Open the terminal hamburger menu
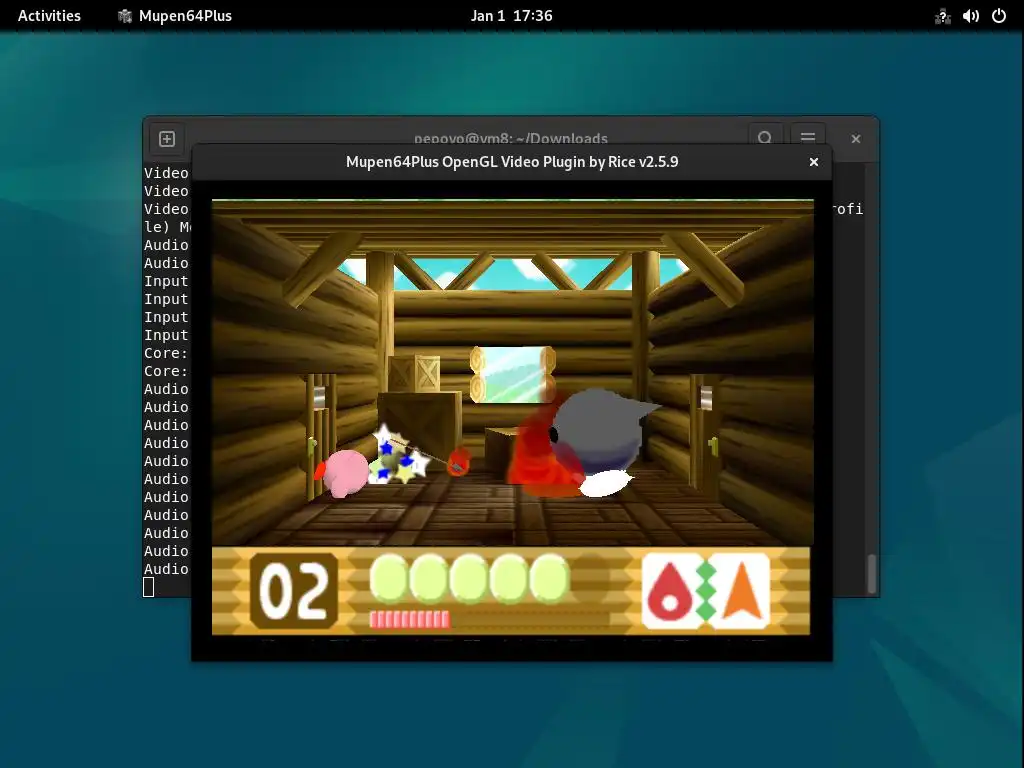The image size is (1024, 768). [x=808, y=135]
